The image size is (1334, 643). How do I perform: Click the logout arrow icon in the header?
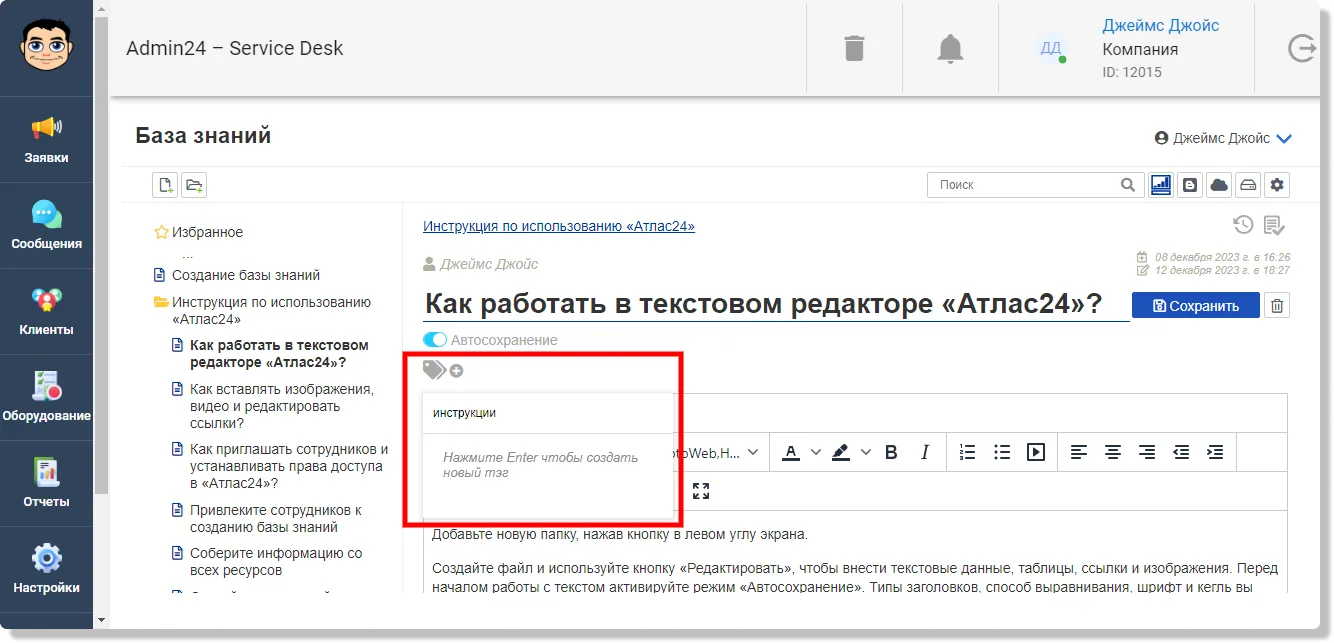(1302, 48)
